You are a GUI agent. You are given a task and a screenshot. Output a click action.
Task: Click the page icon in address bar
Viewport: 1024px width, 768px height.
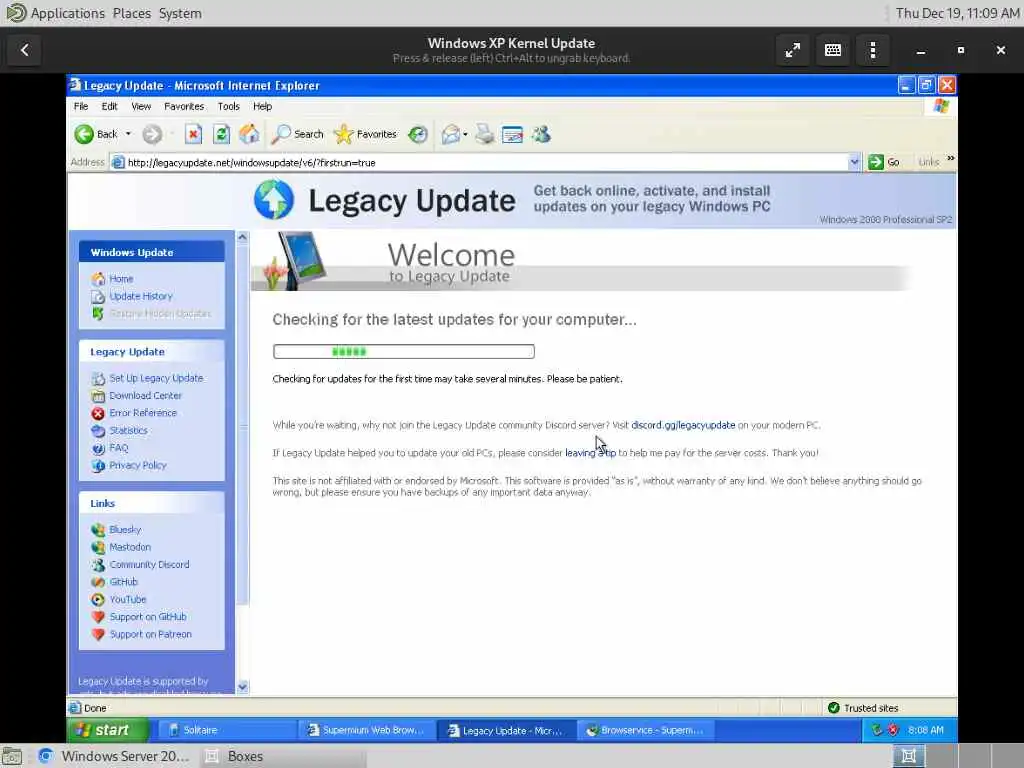click(x=118, y=163)
